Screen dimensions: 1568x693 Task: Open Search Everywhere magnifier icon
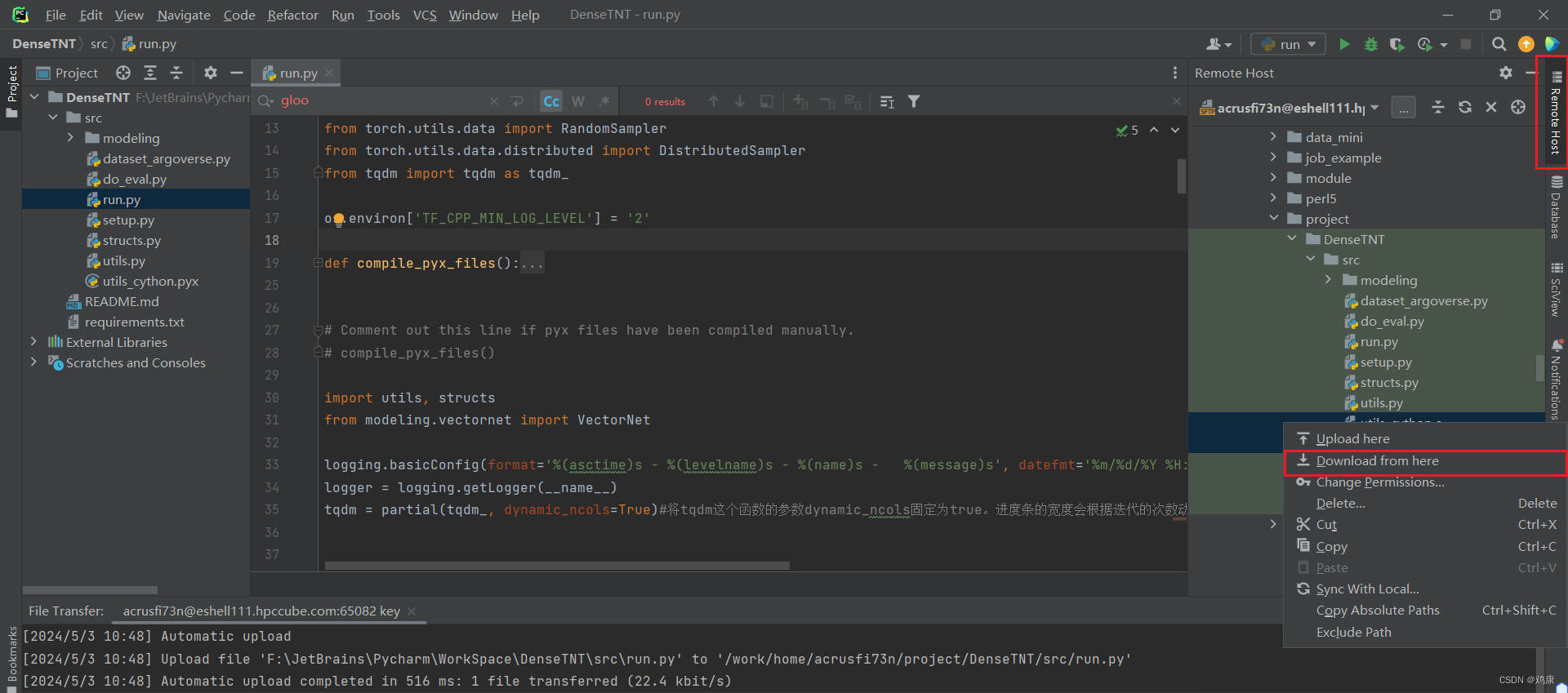(1499, 44)
